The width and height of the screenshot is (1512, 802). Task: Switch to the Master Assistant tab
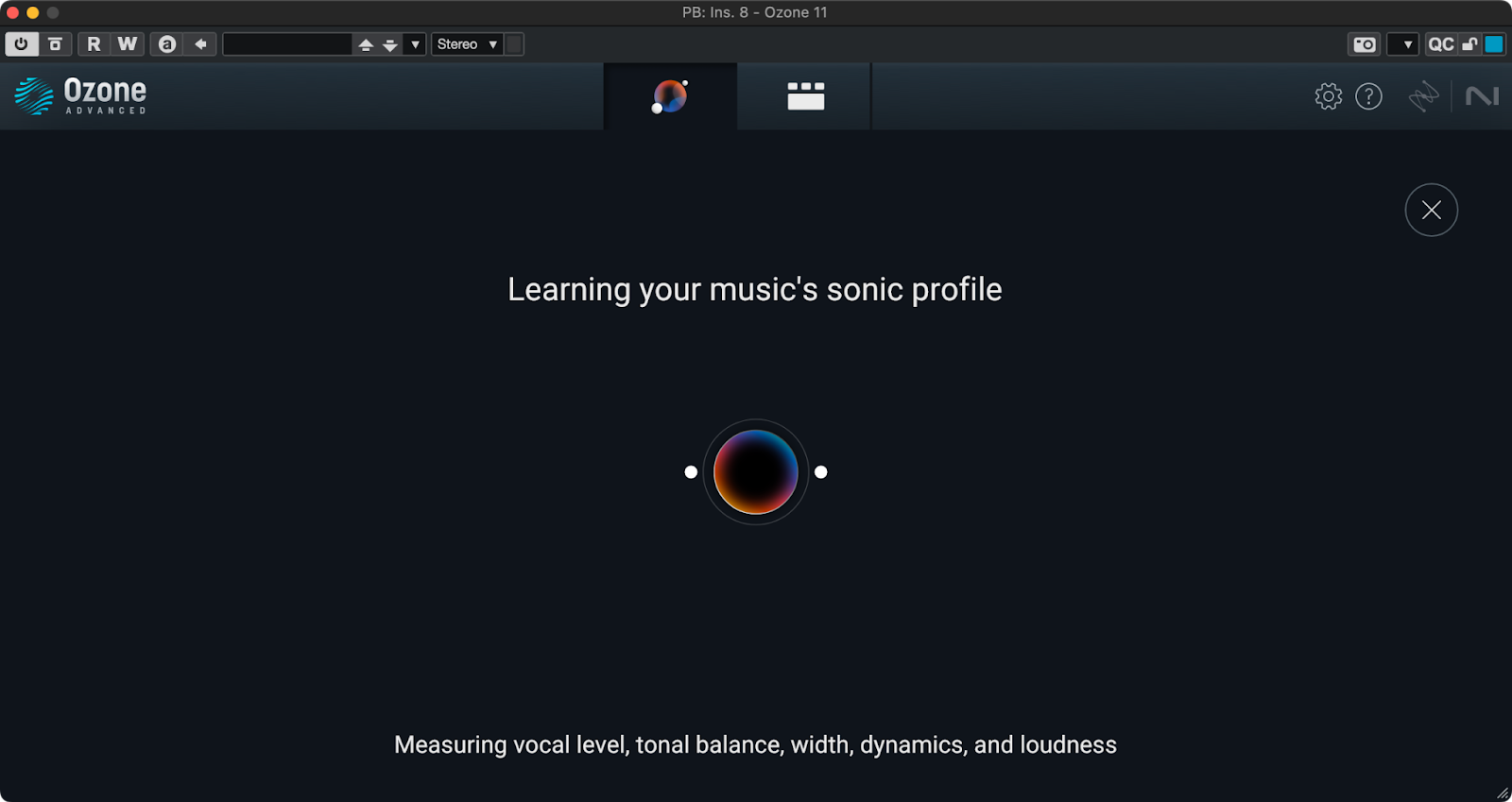(670, 96)
